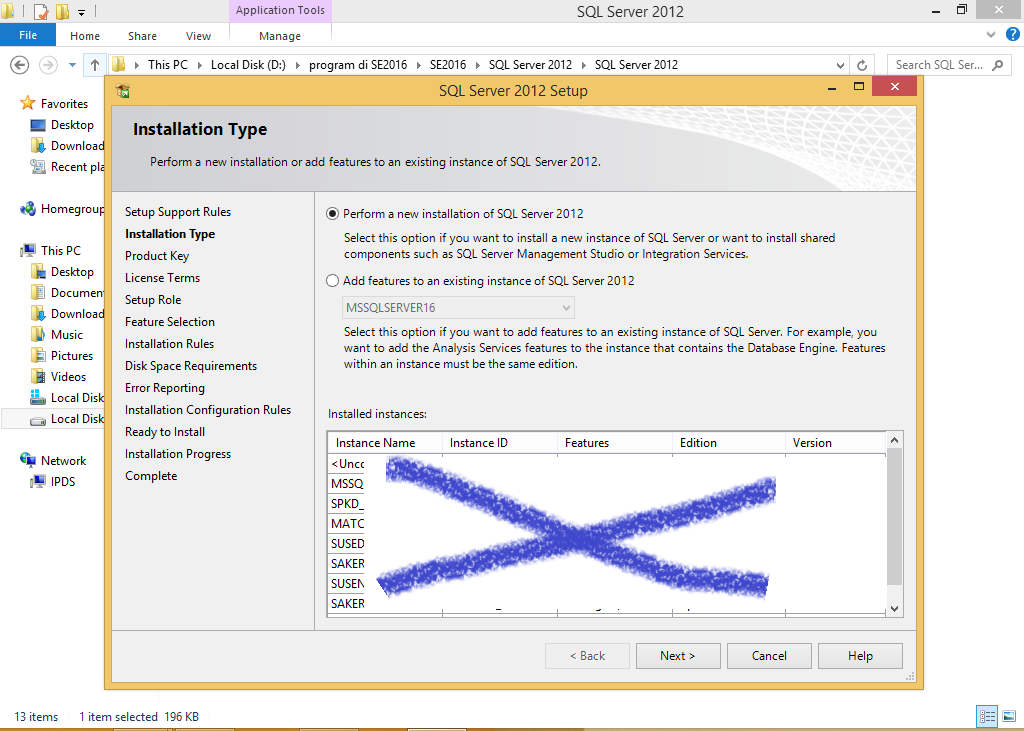Open the MSSQLSERVER16 instance dropdown
Image resolution: width=1024 pixels, height=731 pixels.
458,307
